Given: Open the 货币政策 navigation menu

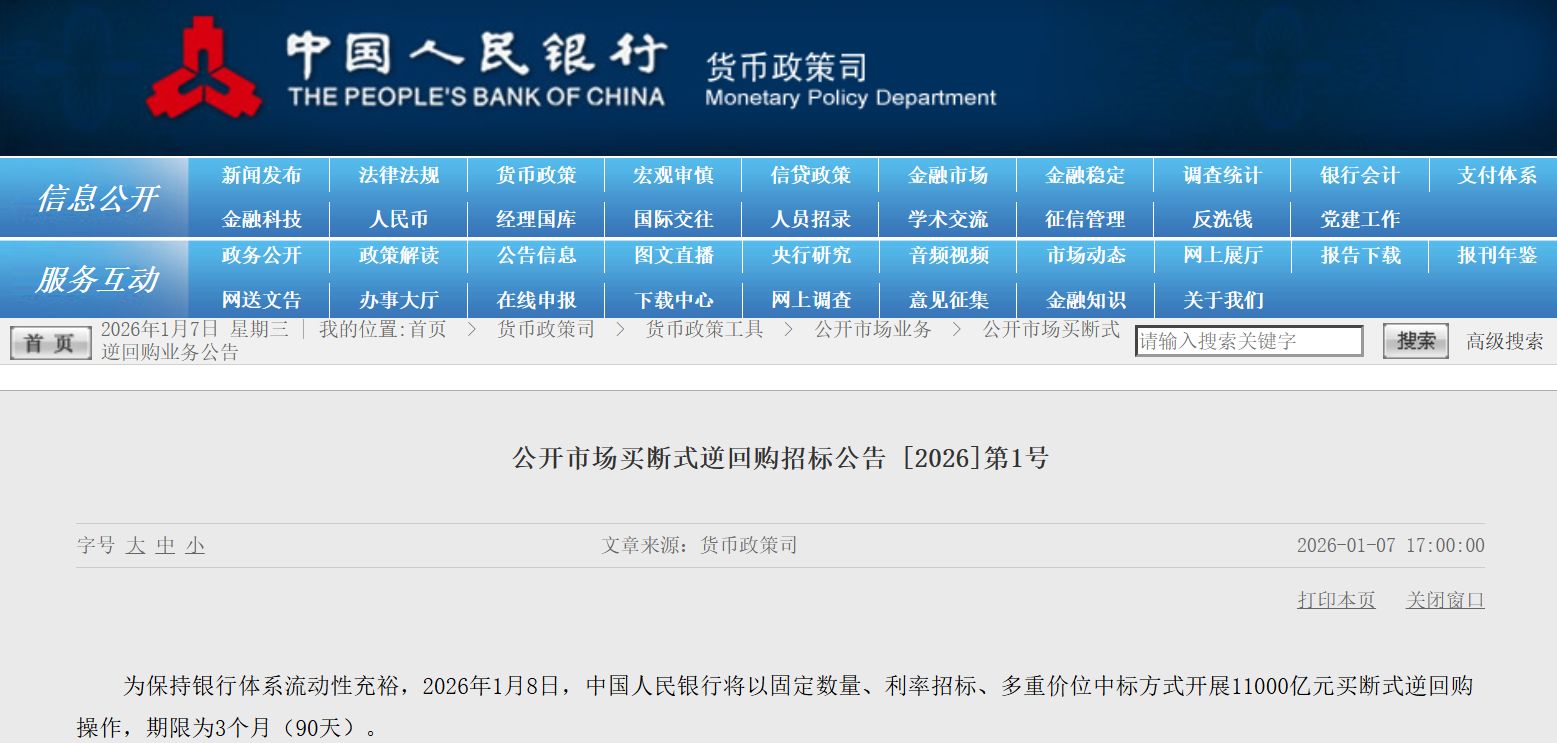Looking at the screenshot, I should [536, 176].
